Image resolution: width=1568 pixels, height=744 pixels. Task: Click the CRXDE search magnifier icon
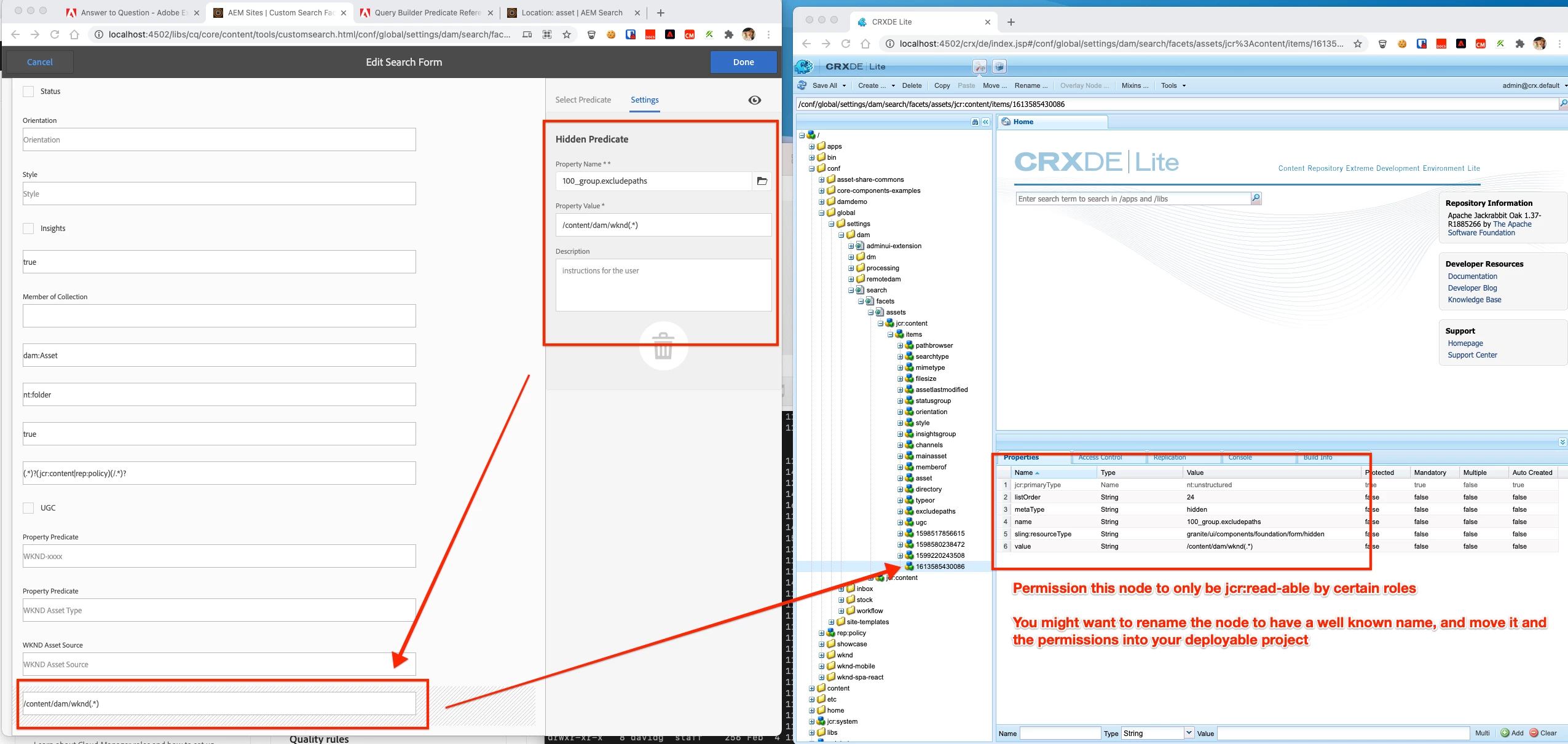click(1256, 198)
